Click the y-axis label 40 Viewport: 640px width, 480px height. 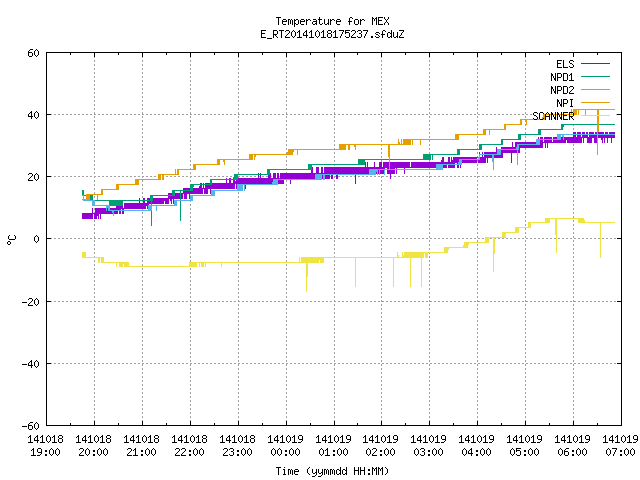33,116
